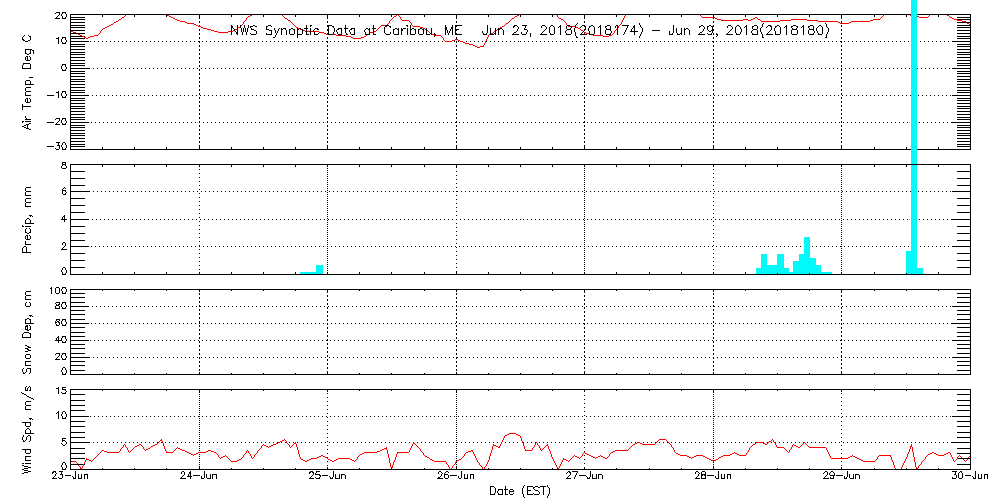Click the wind speed peak on Jun 26

(x=512, y=435)
